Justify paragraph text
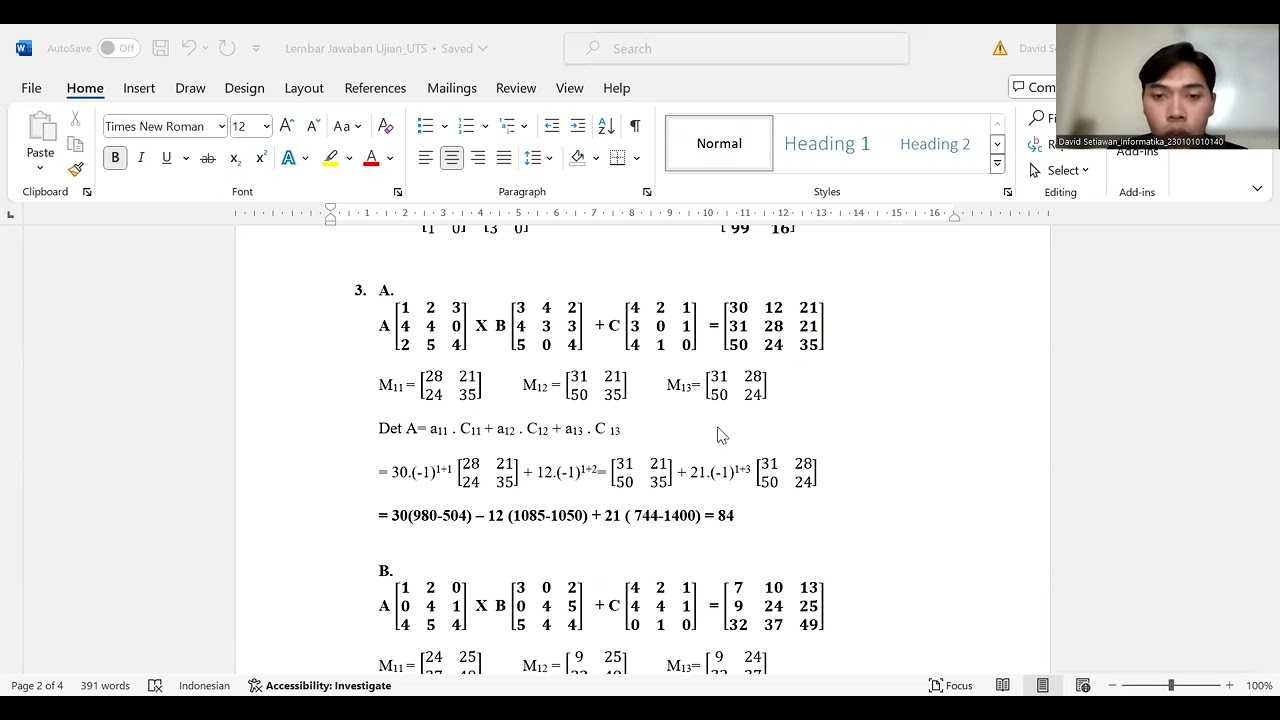 coord(504,158)
